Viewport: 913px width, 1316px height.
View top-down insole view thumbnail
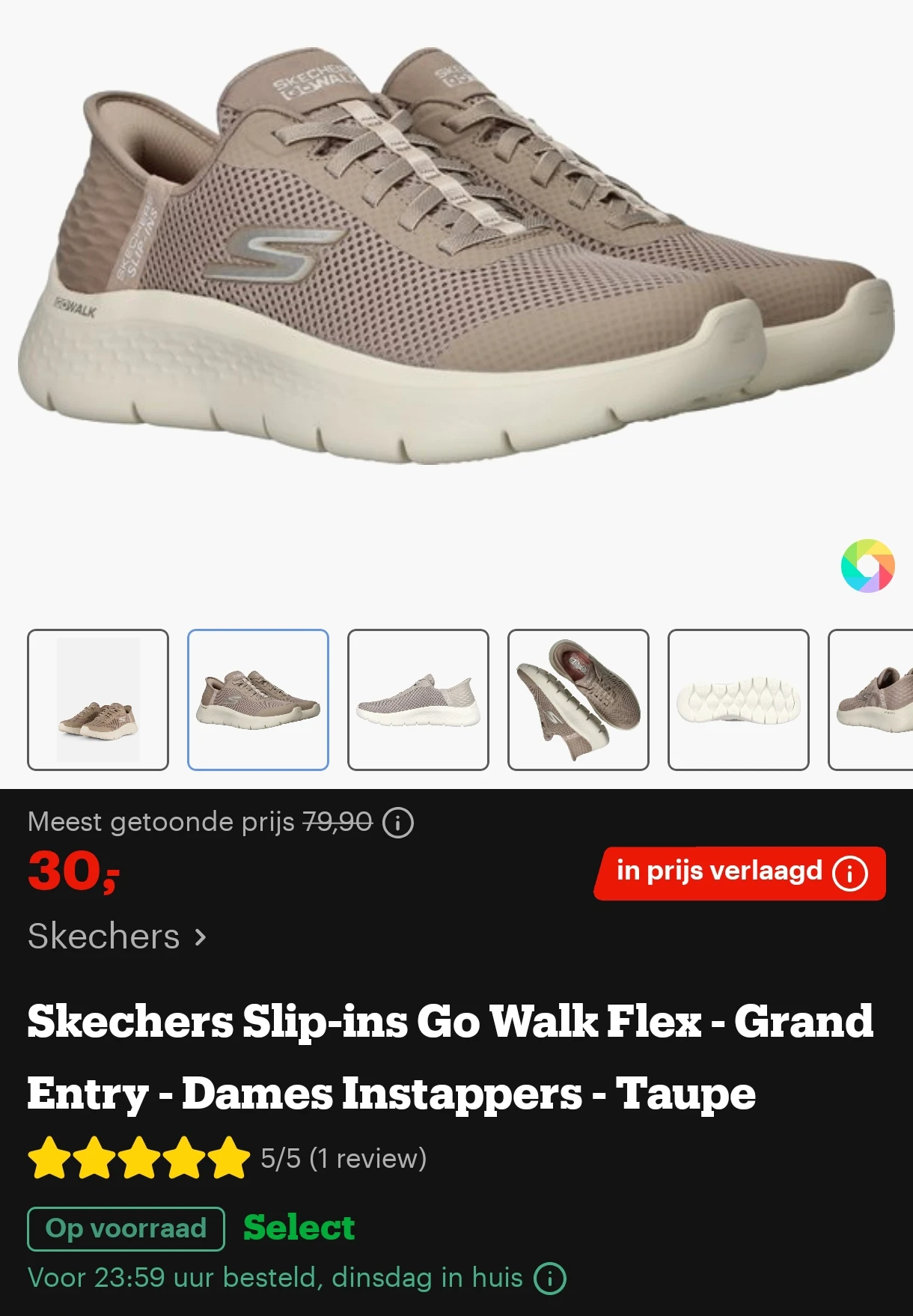pos(578,700)
